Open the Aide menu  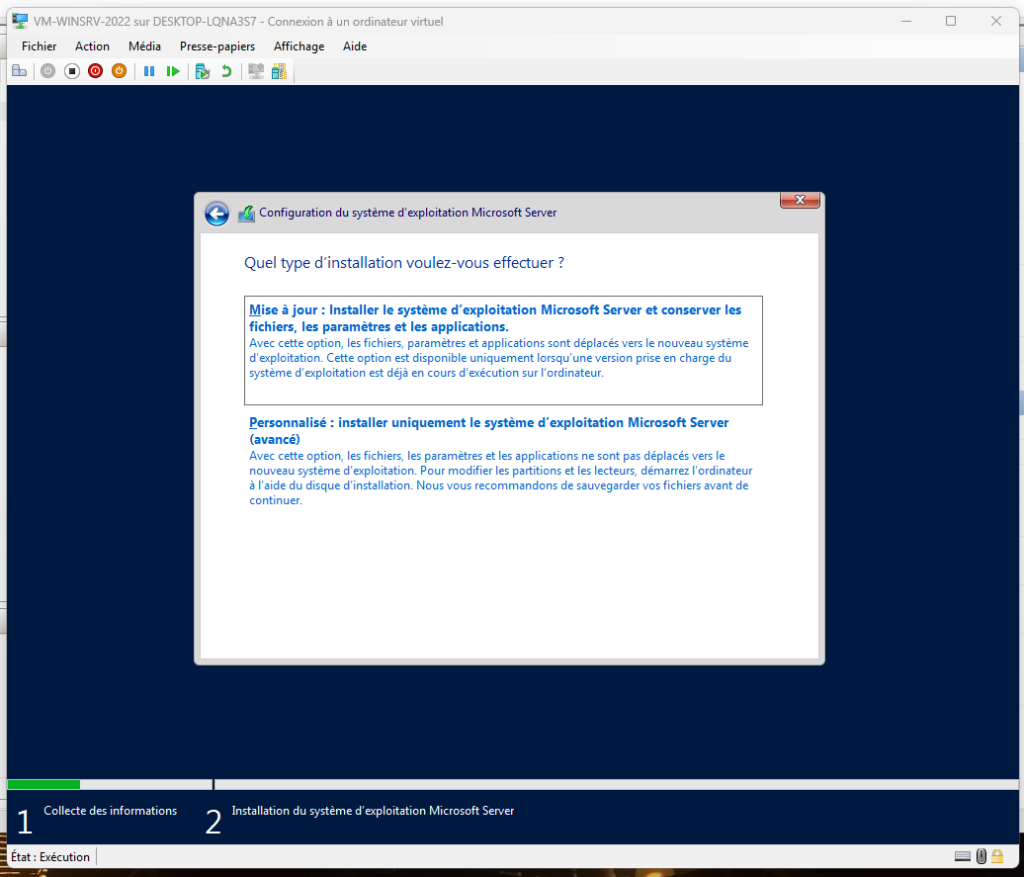pos(354,46)
